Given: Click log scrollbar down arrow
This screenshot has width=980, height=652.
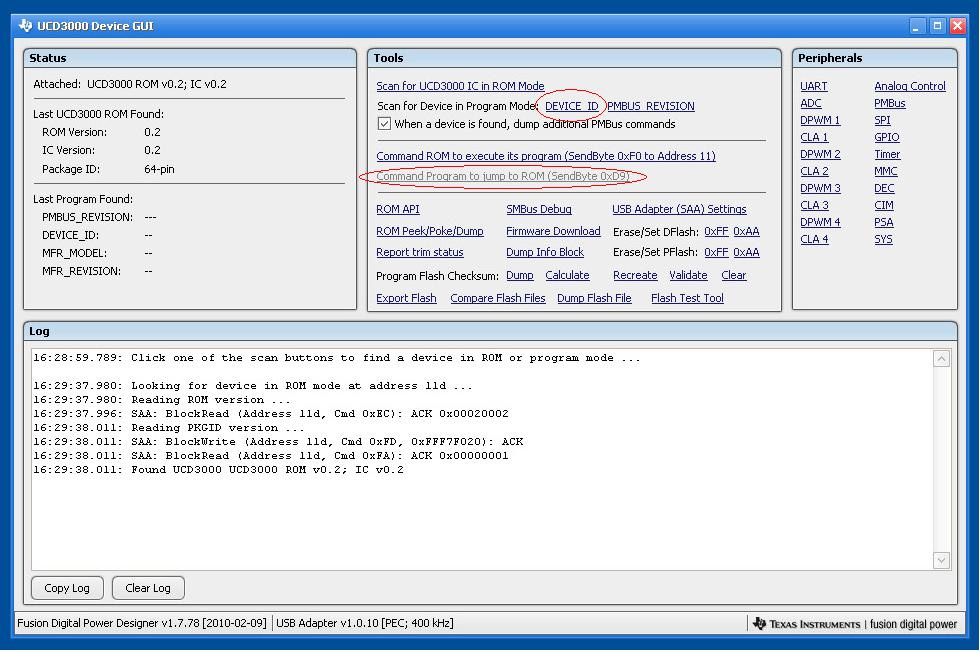Looking at the screenshot, I should [x=942, y=561].
